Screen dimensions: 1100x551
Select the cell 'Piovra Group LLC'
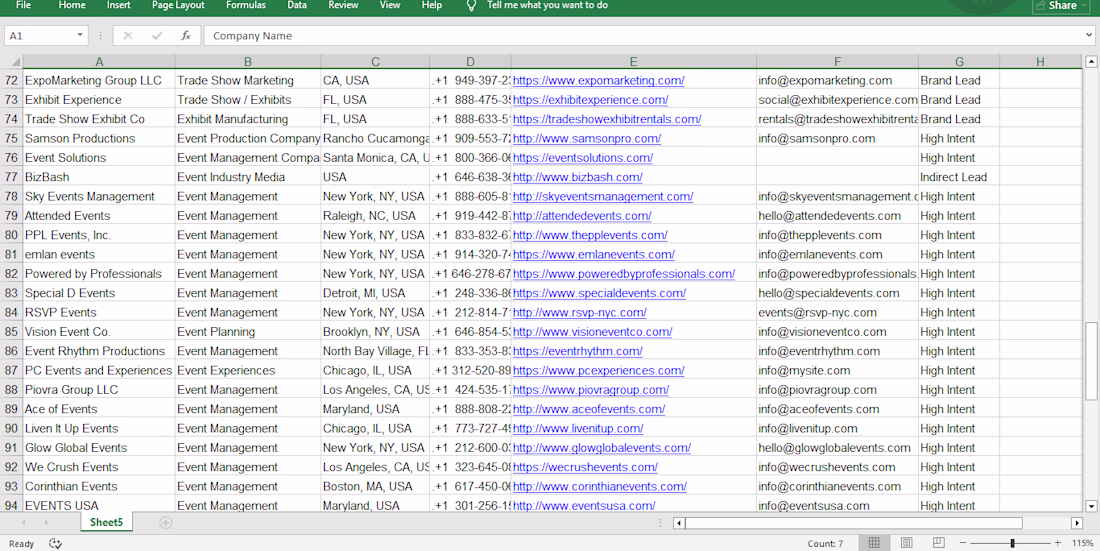click(99, 390)
